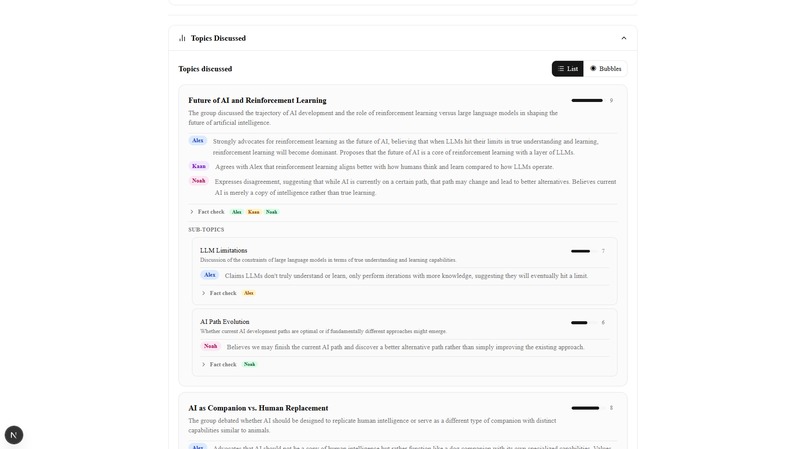This screenshot has width=806, height=449.
Task: Click the AI as Companion topic description
Action: pyautogui.click(x=372, y=425)
